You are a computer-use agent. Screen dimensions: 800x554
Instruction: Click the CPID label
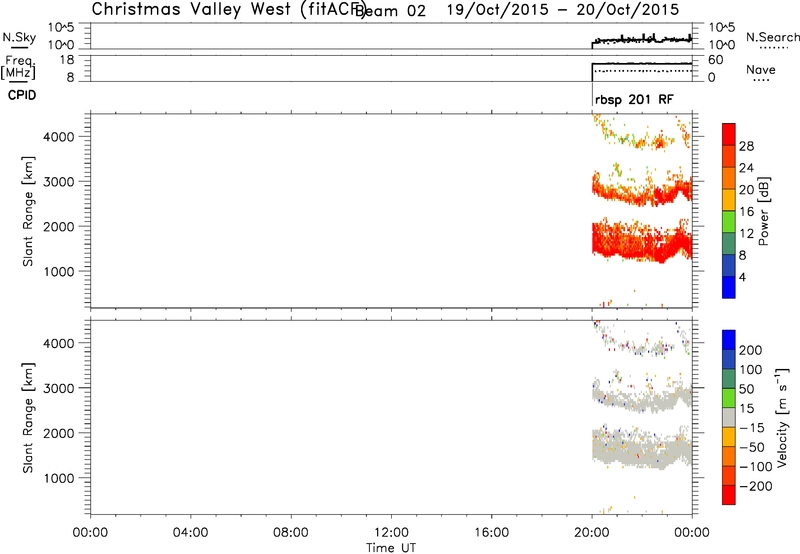[22, 95]
